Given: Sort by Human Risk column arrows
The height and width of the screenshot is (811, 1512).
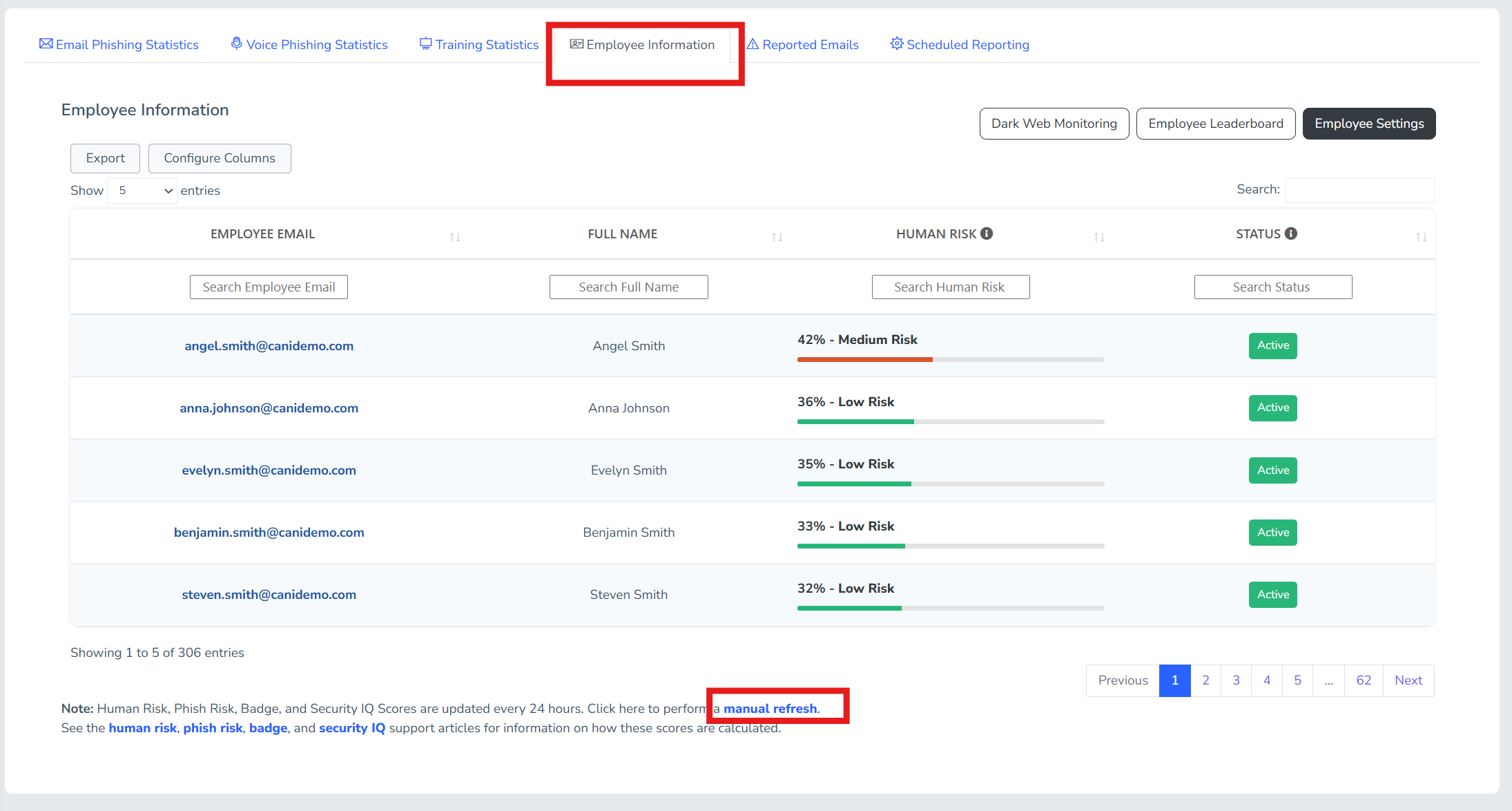Looking at the screenshot, I should tap(1099, 237).
